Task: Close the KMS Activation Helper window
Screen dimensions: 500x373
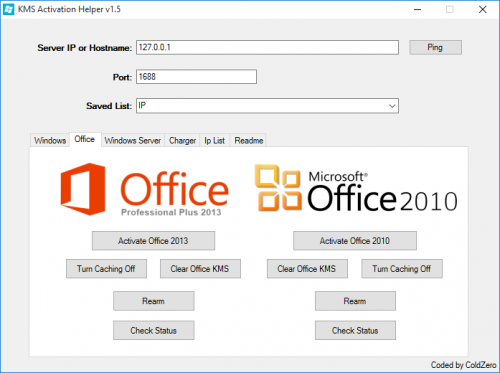Action: (x=482, y=9)
